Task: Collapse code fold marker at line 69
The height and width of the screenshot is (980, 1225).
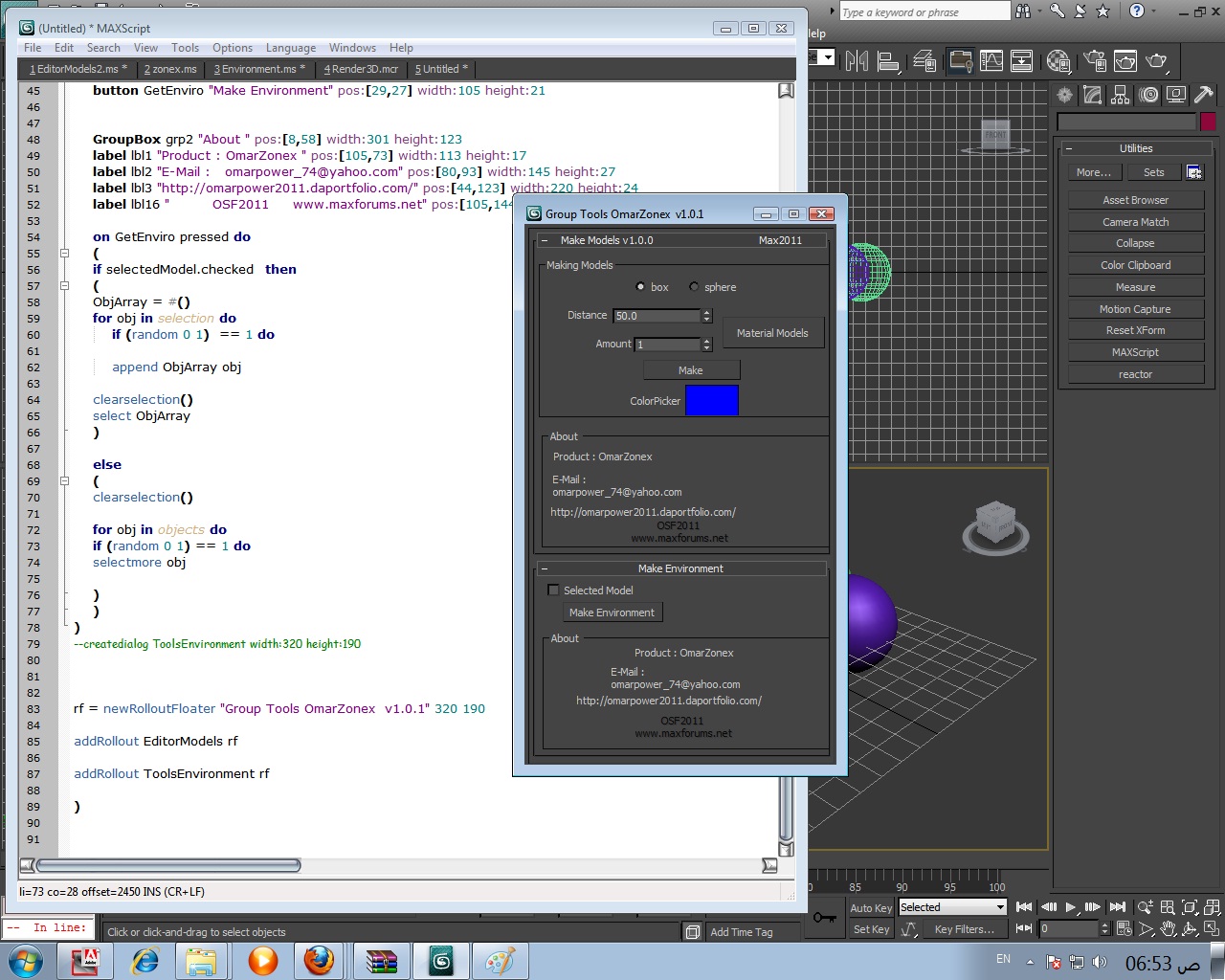Action: pos(65,481)
